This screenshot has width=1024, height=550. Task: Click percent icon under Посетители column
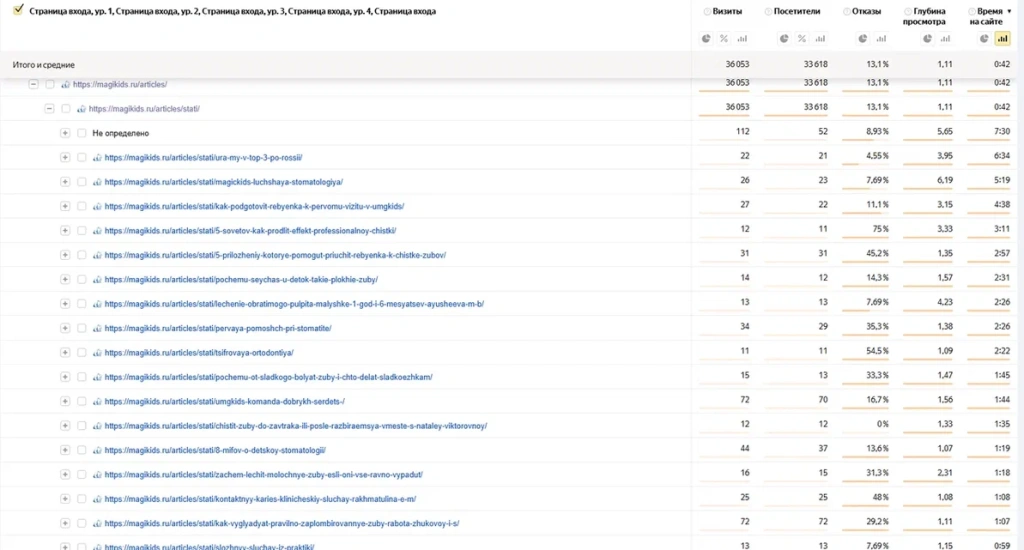click(801, 39)
